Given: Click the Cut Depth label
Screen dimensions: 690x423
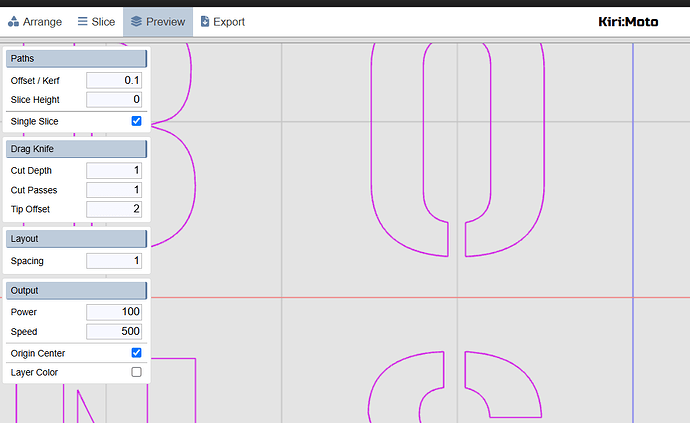Looking at the screenshot, I should click(31, 171).
